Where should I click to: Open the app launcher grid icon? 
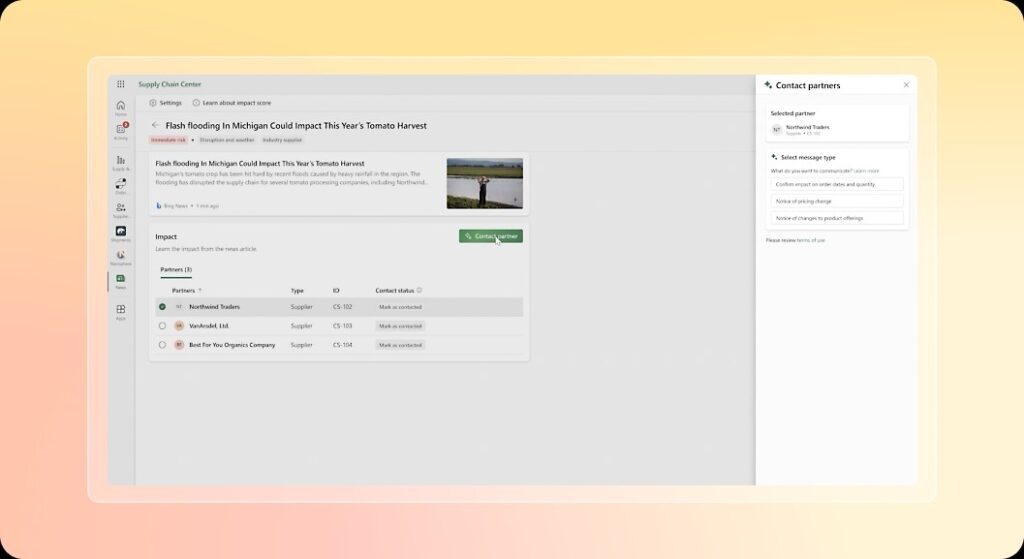(121, 84)
